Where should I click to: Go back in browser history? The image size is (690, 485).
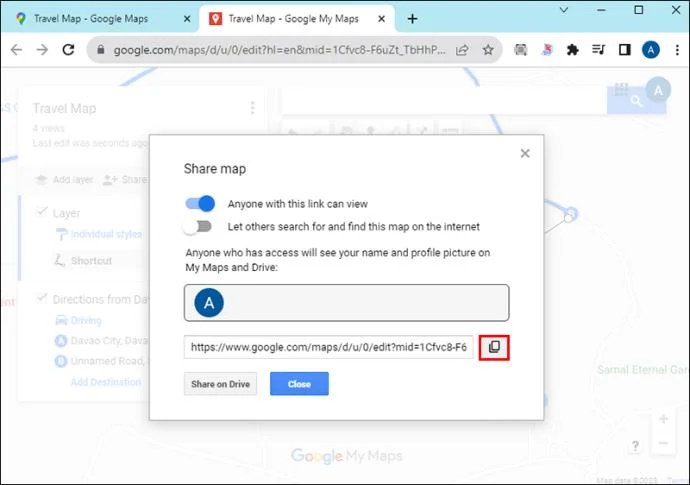tap(16, 50)
